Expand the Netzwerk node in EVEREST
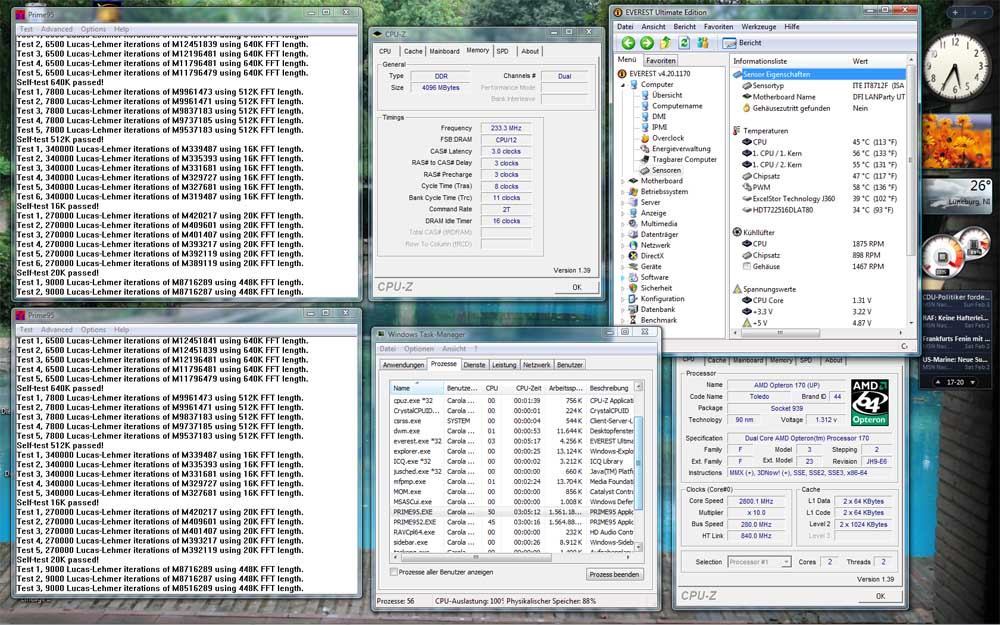Viewport: 1000px width, 625px height. pos(623,245)
